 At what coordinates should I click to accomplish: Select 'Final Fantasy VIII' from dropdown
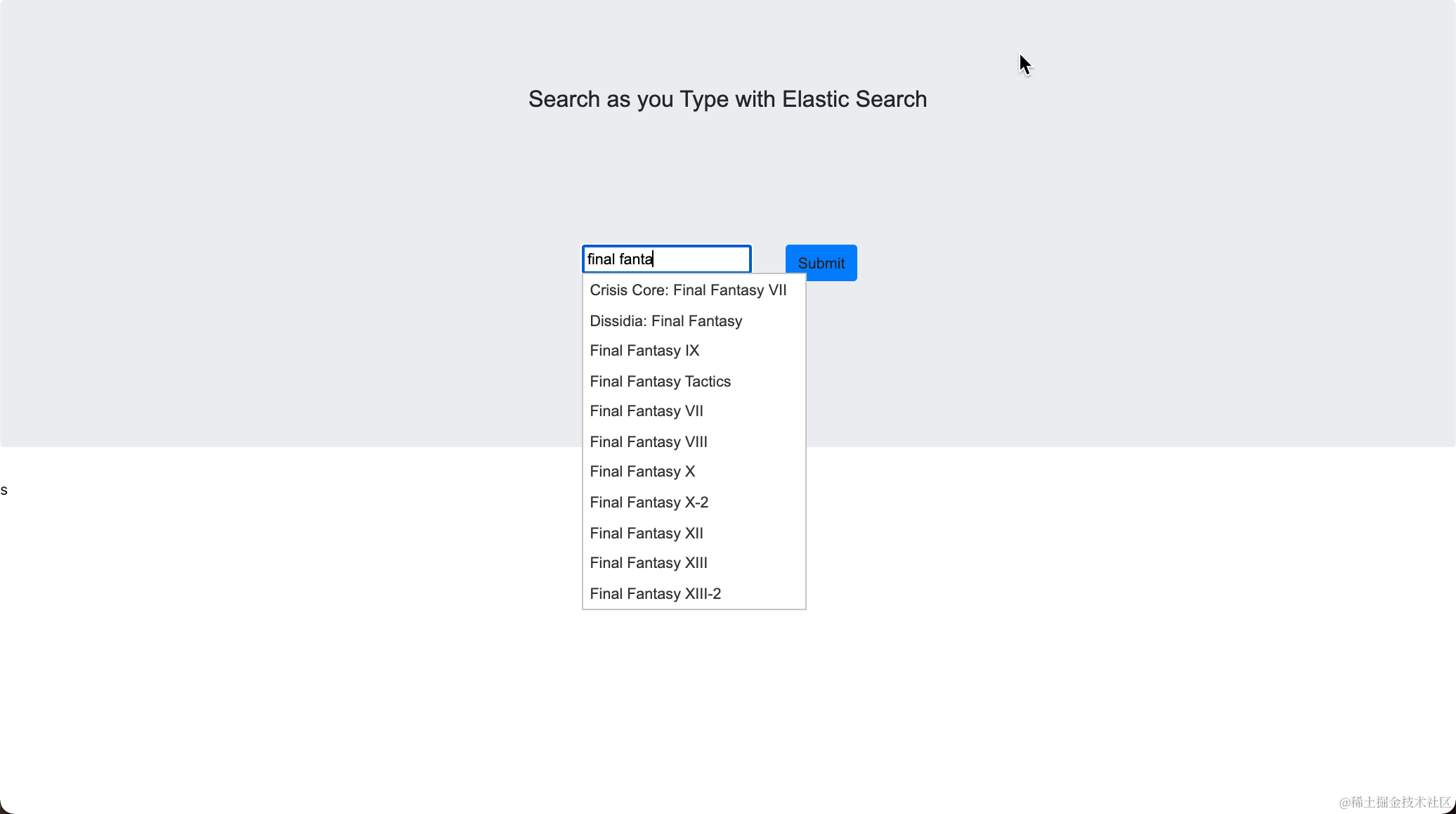coord(648,442)
